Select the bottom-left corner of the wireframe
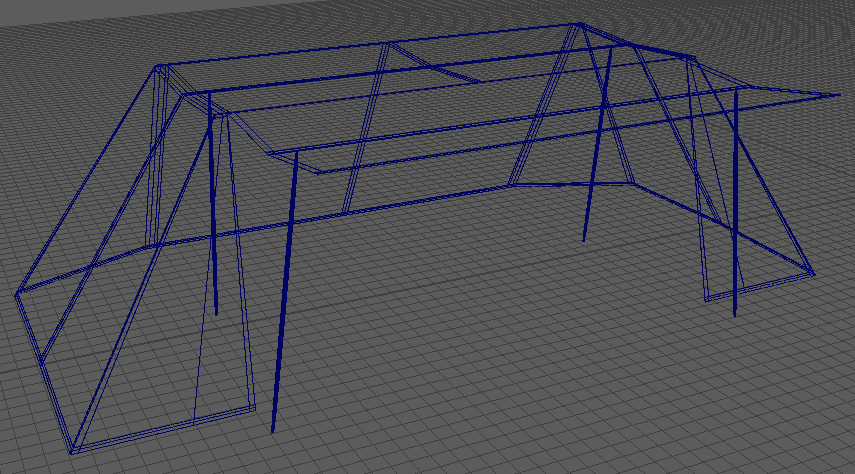Screen dimensions: 855x474 pos(71,451)
